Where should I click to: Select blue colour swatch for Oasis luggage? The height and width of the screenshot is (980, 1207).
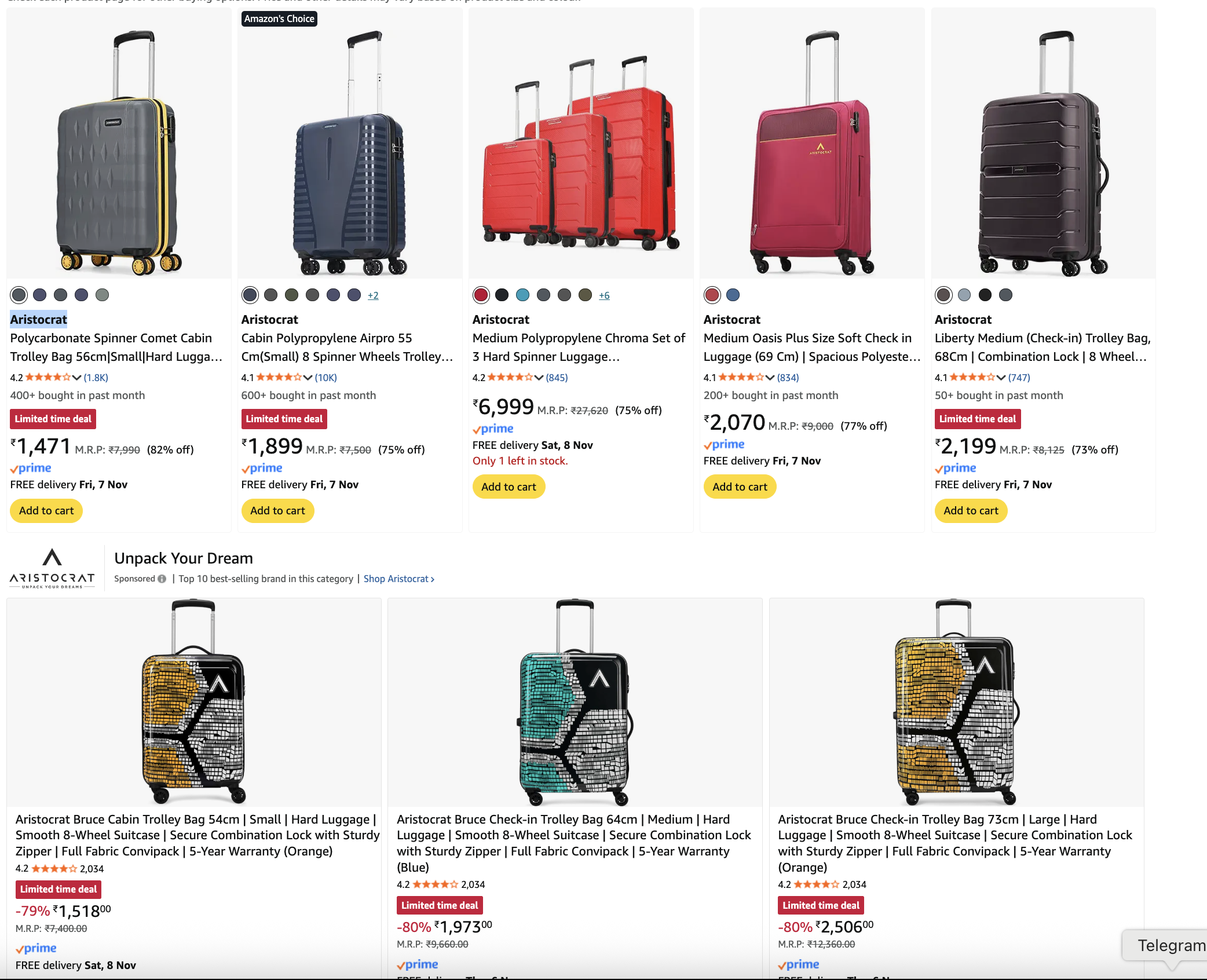[x=733, y=295]
